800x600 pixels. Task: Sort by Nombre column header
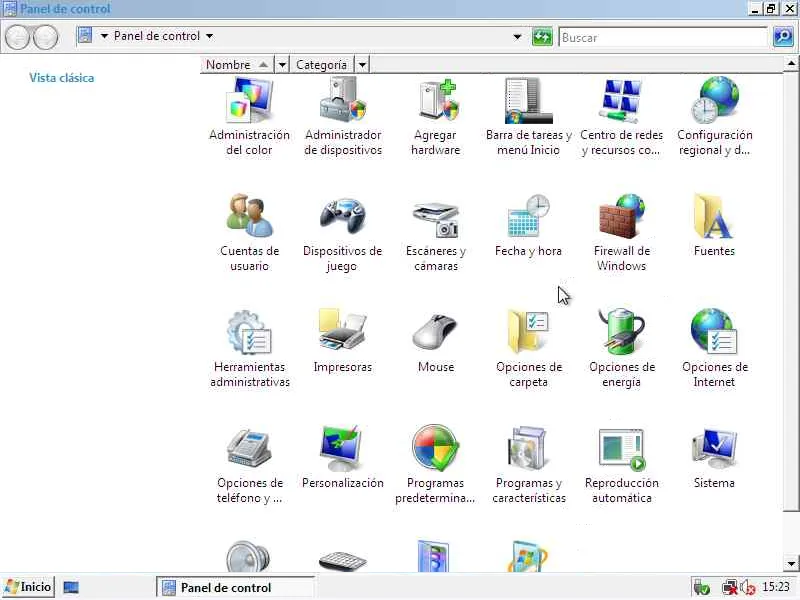238,65
